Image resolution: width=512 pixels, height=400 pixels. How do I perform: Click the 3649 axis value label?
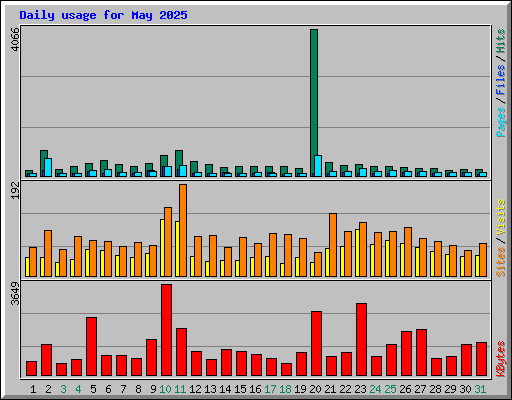pos(15,294)
